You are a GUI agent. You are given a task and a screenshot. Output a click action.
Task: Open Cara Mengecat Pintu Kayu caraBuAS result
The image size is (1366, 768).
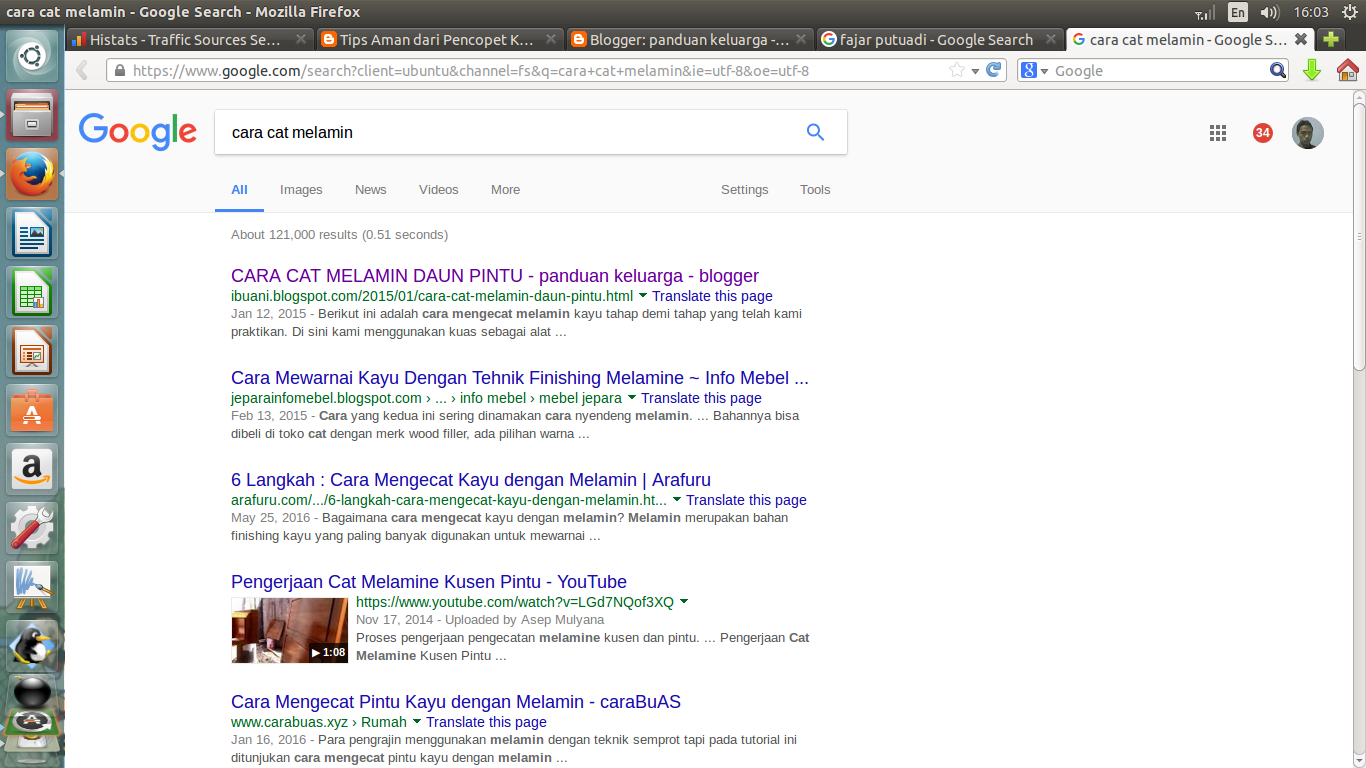456,702
